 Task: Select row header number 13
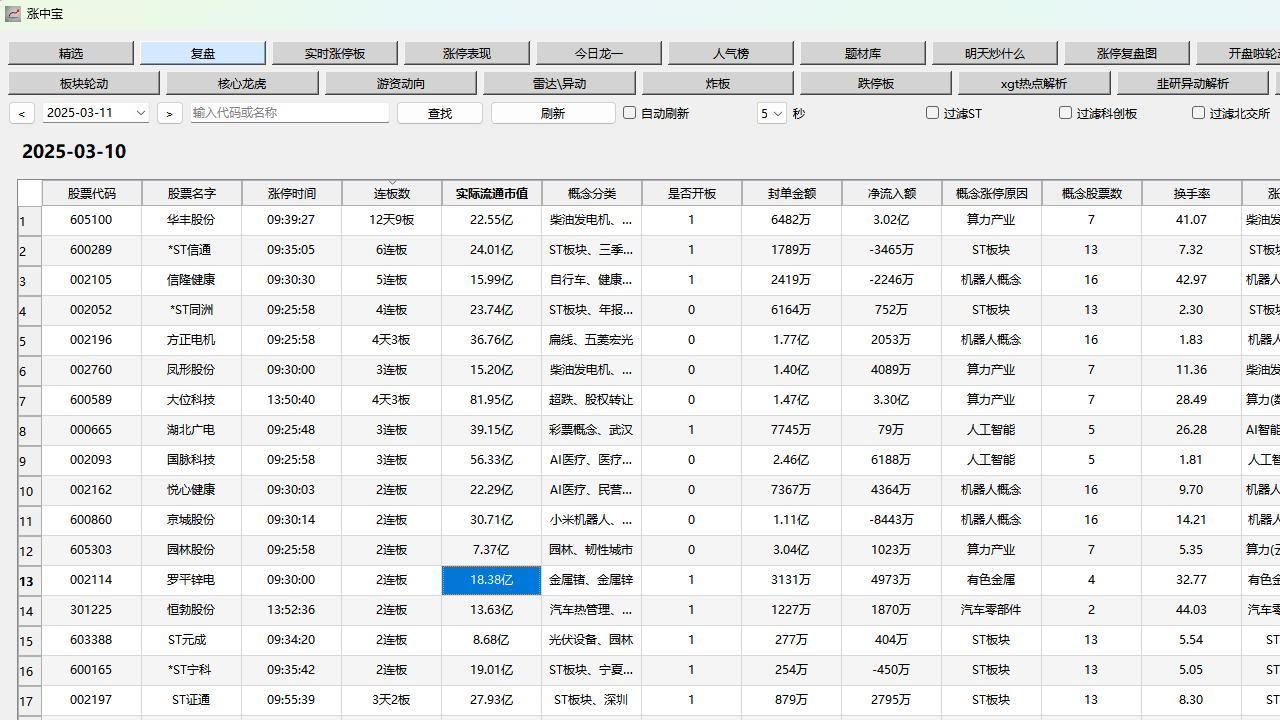[x=30, y=580]
